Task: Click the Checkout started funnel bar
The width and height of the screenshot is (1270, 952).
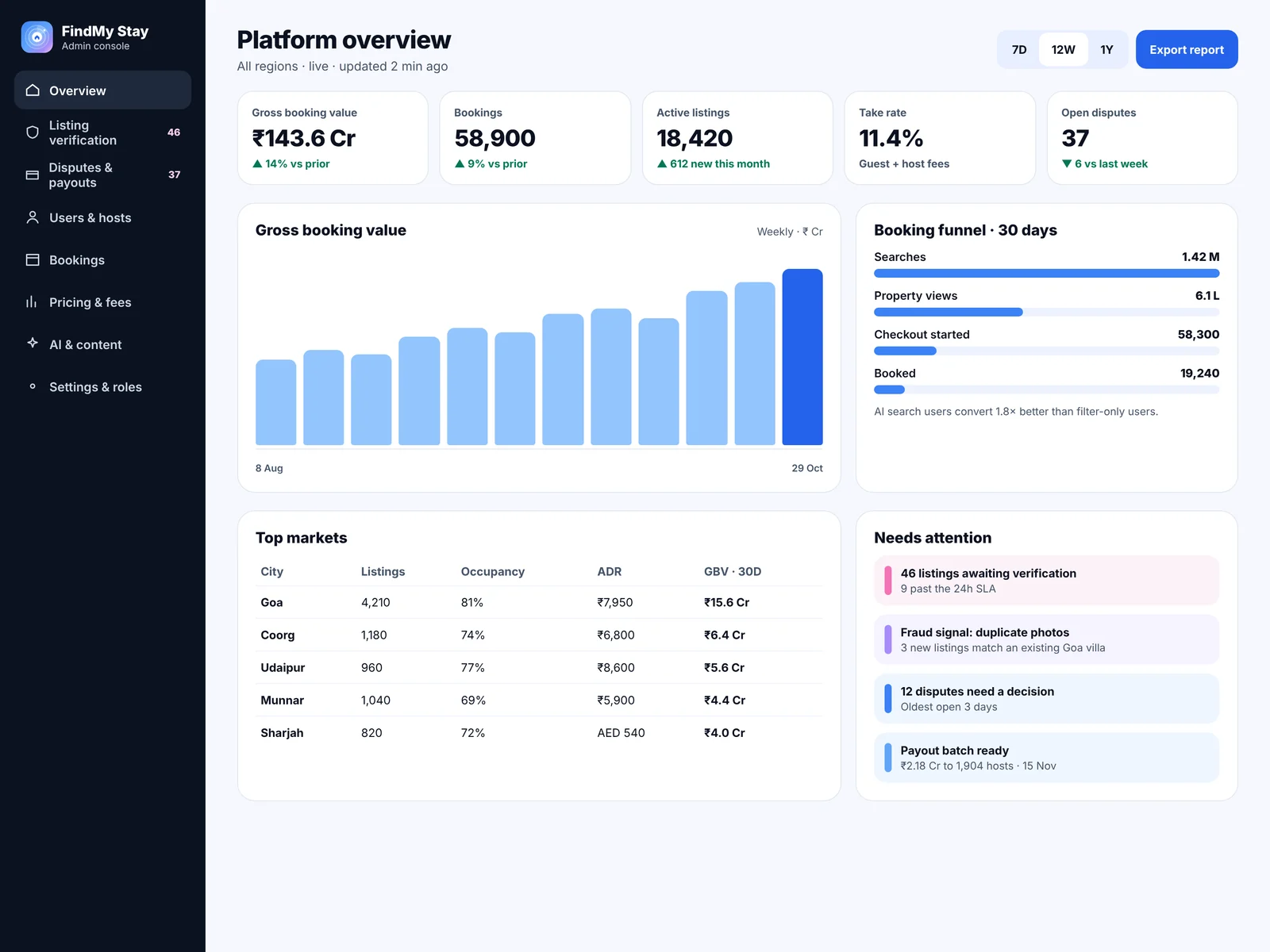Action: click(x=1046, y=351)
